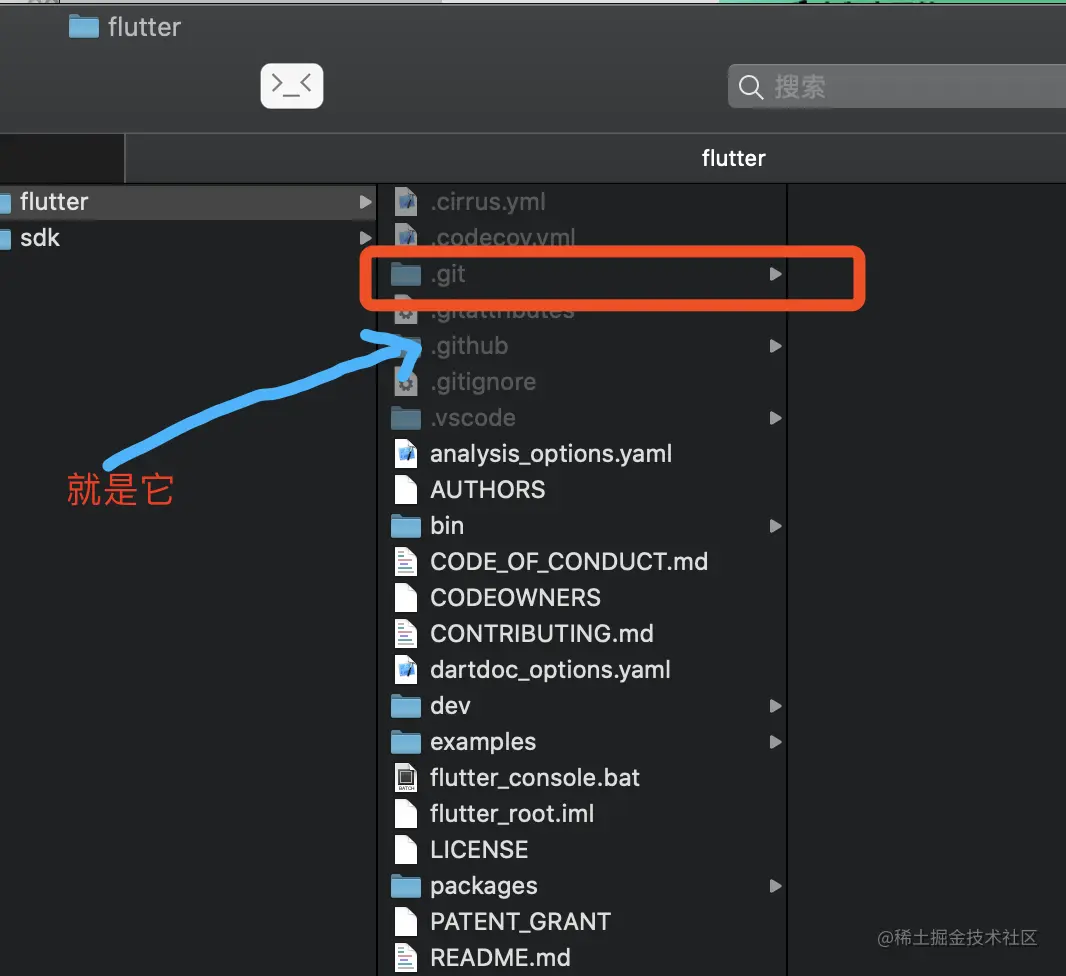The width and height of the screenshot is (1066, 976).
Task: Expand the examples folder arrow
Action: (775, 742)
